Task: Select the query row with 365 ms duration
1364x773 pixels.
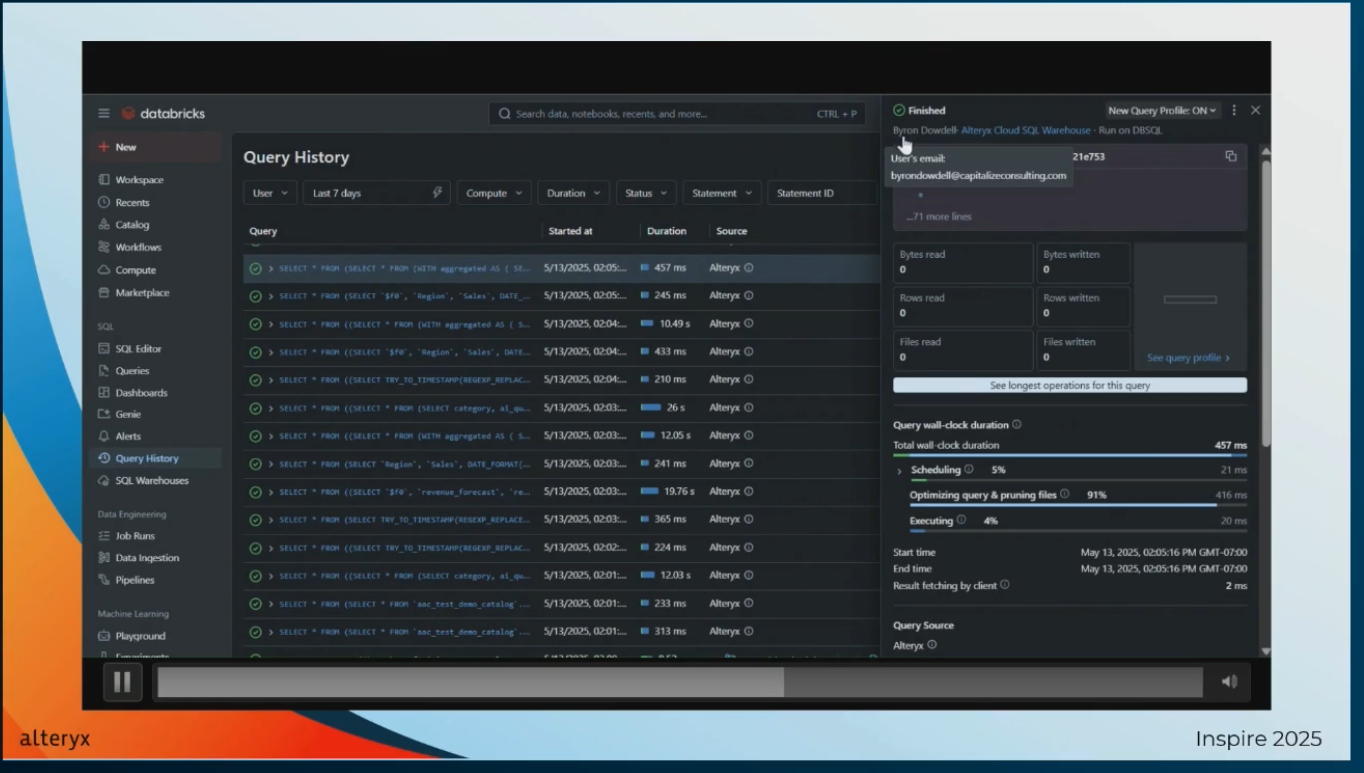Action: [561, 520]
